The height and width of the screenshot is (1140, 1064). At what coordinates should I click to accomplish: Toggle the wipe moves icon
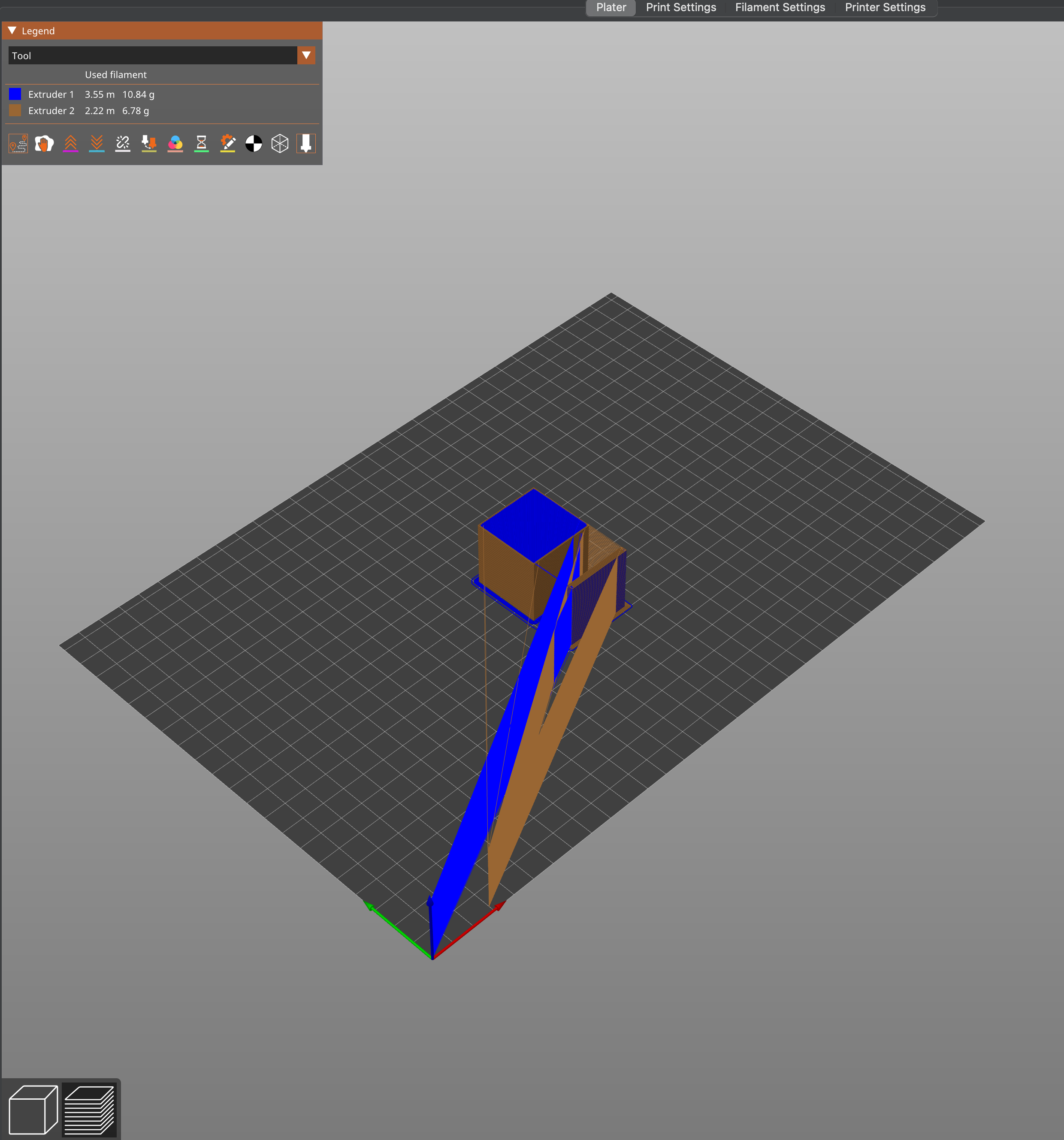[x=45, y=143]
